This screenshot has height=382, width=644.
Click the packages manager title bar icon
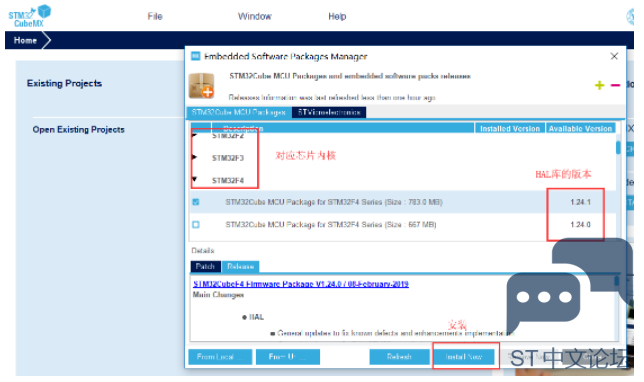[x=196, y=56]
